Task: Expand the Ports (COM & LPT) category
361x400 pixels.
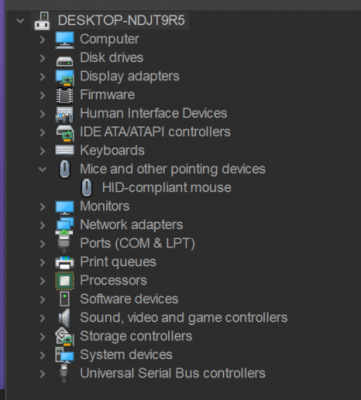Action: click(42, 244)
